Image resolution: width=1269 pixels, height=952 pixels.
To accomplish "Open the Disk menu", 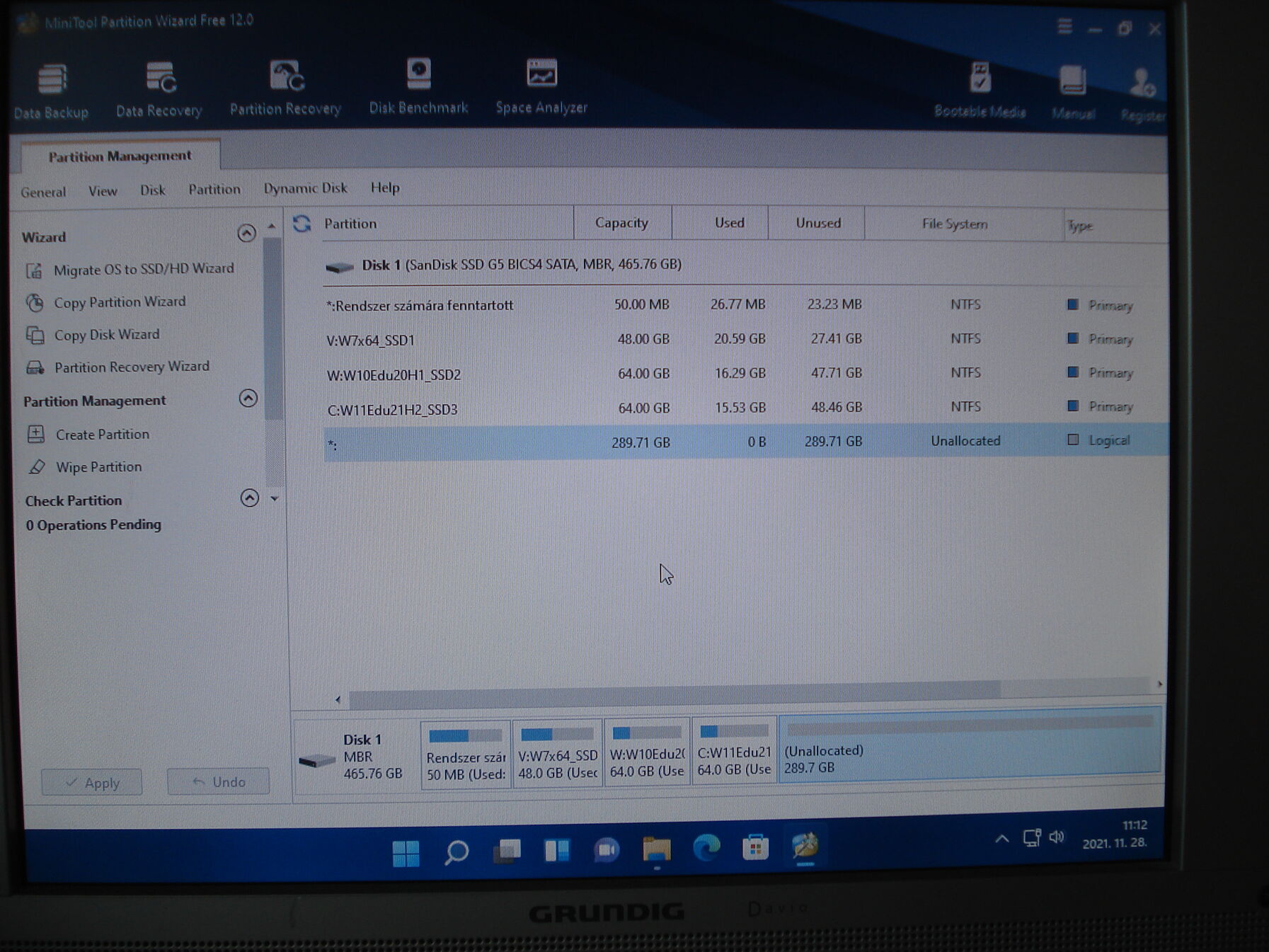I will click(152, 190).
